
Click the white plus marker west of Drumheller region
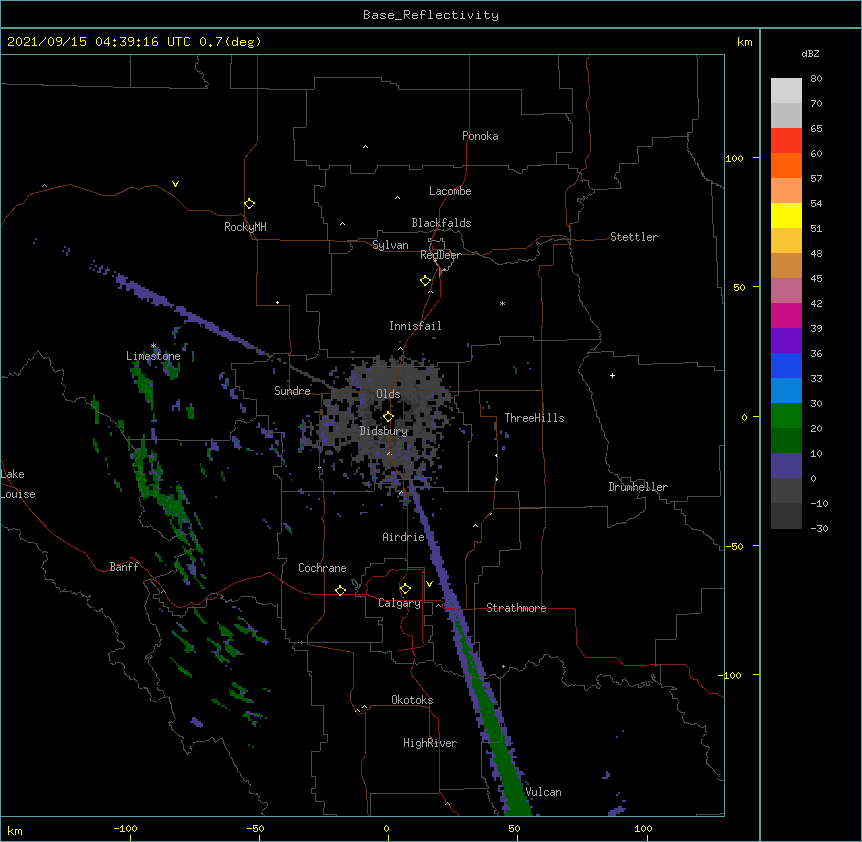pyautogui.click(x=612, y=375)
